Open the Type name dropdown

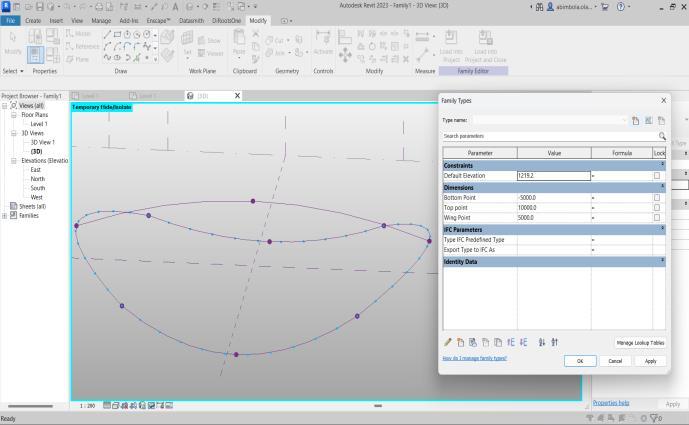(624, 120)
